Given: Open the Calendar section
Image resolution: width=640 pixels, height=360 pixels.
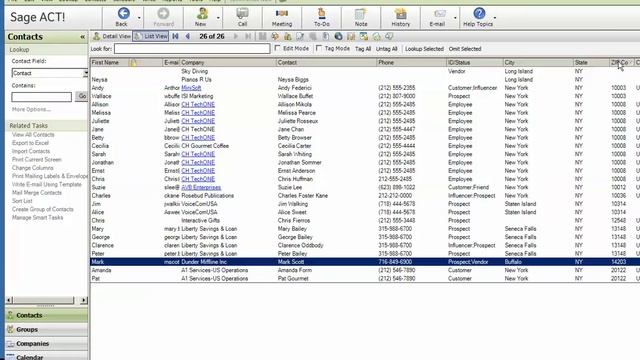Looking at the screenshot, I should click(x=29, y=357).
